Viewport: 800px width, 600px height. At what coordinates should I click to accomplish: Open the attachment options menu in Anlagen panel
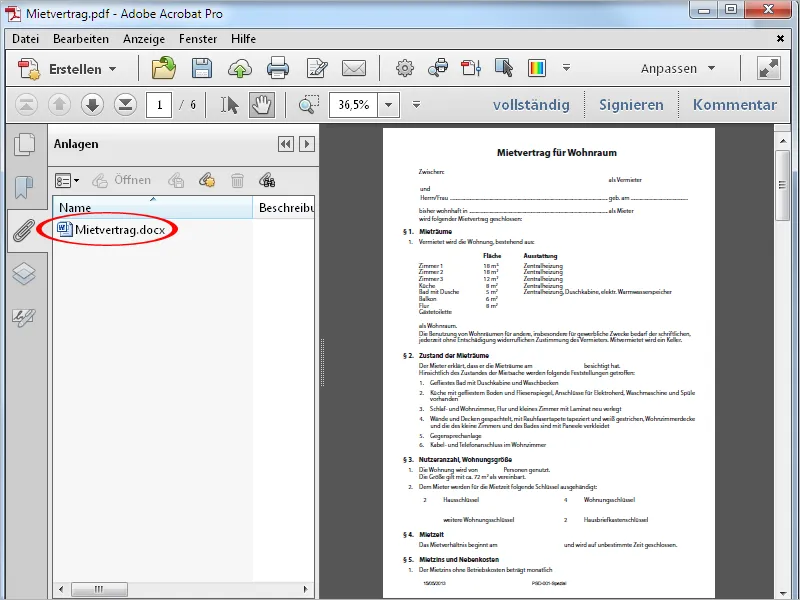click(66, 178)
